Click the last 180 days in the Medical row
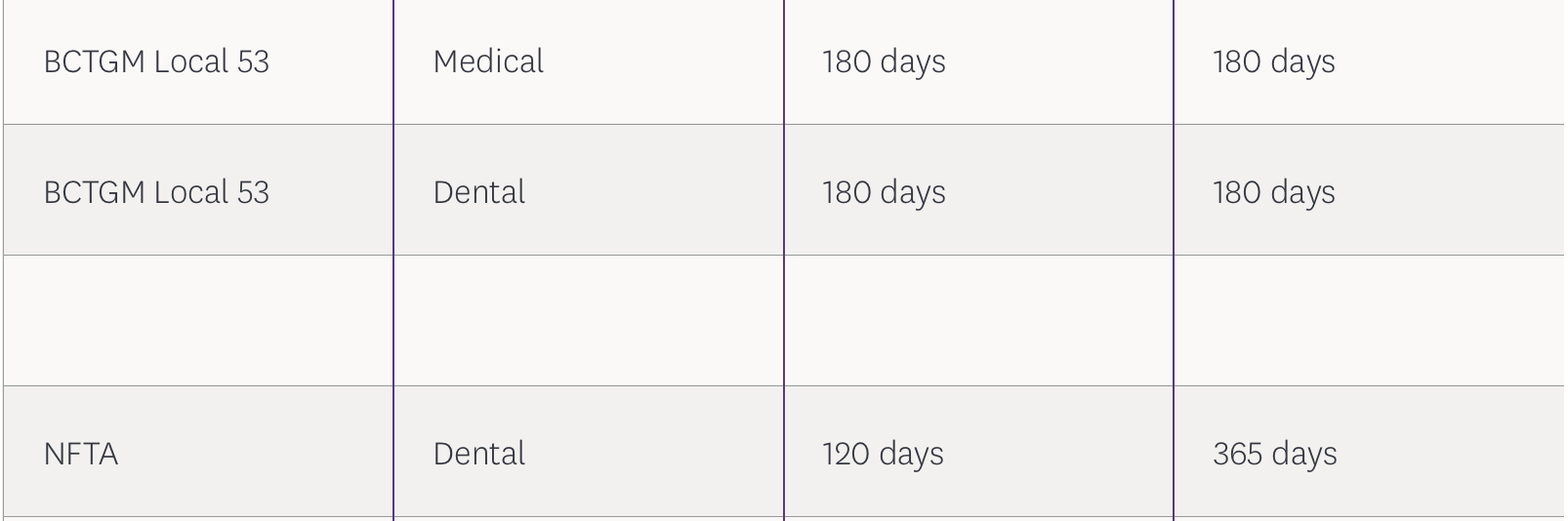 [x=1273, y=61]
